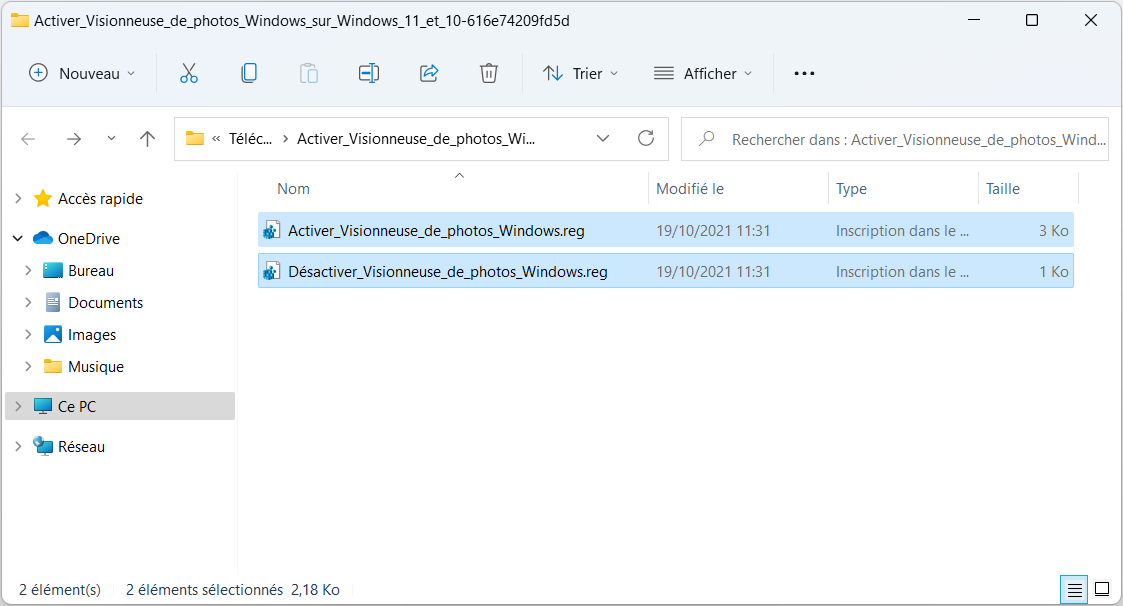Click the breadcrumb overflow chevrons
The width and height of the screenshot is (1123, 606).
pyautogui.click(x=216, y=139)
